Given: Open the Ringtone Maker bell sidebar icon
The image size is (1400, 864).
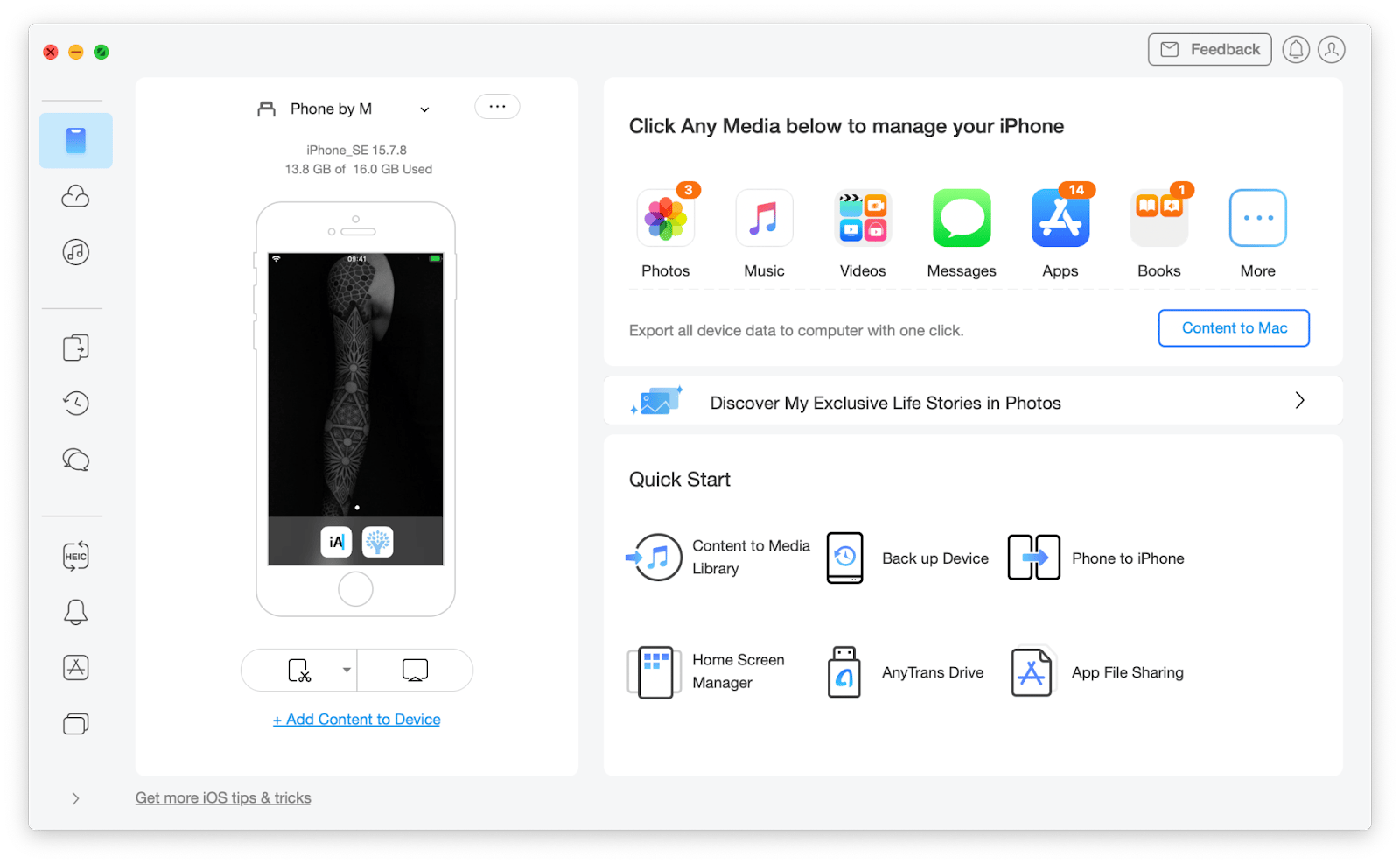Looking at the screenshot, I should tap(76, 612).
